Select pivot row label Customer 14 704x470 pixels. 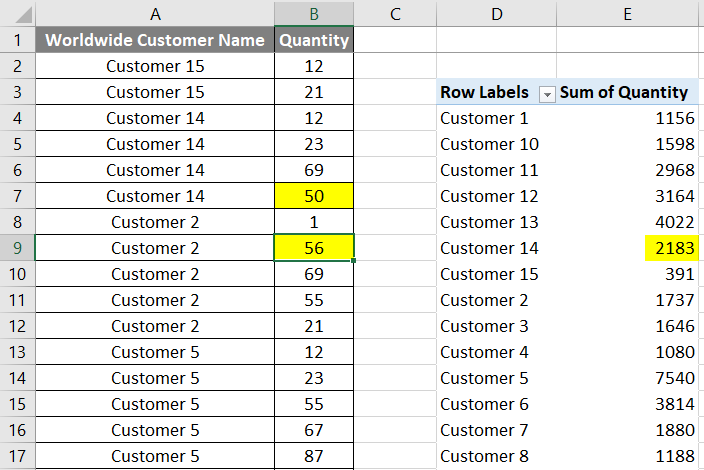[497, 248]
